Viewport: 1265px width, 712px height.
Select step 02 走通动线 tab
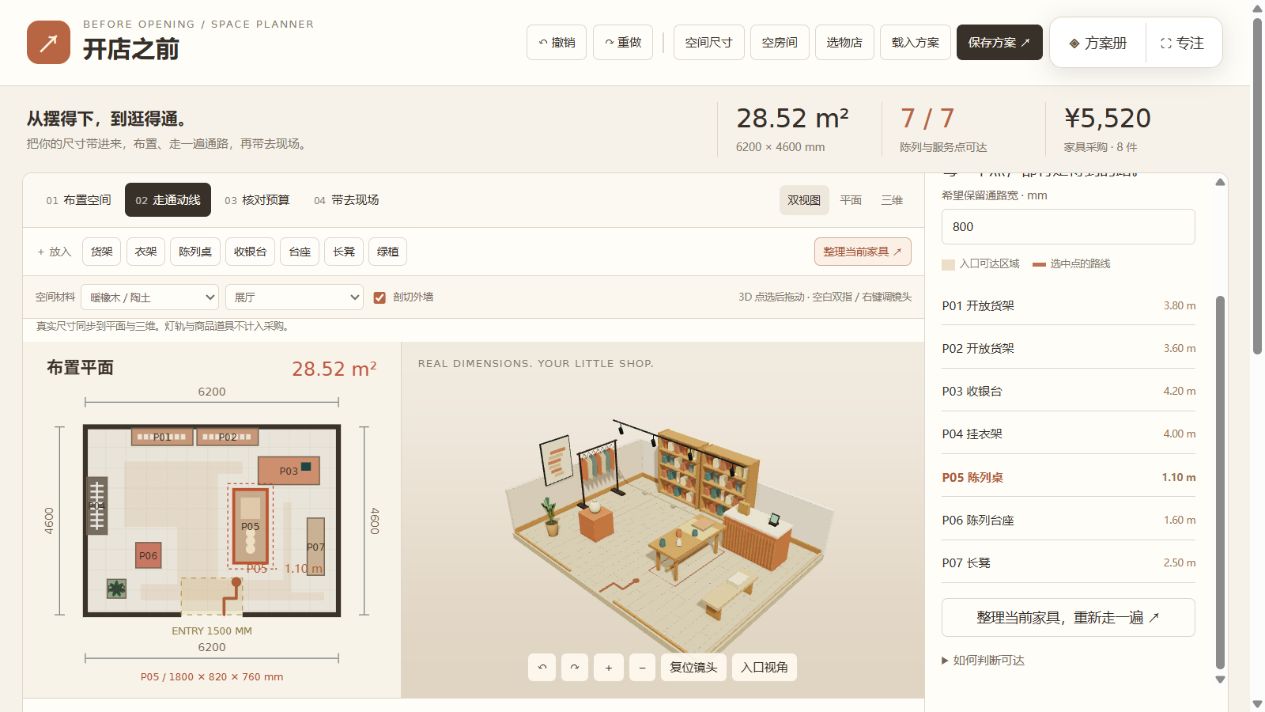click(168, 200)
